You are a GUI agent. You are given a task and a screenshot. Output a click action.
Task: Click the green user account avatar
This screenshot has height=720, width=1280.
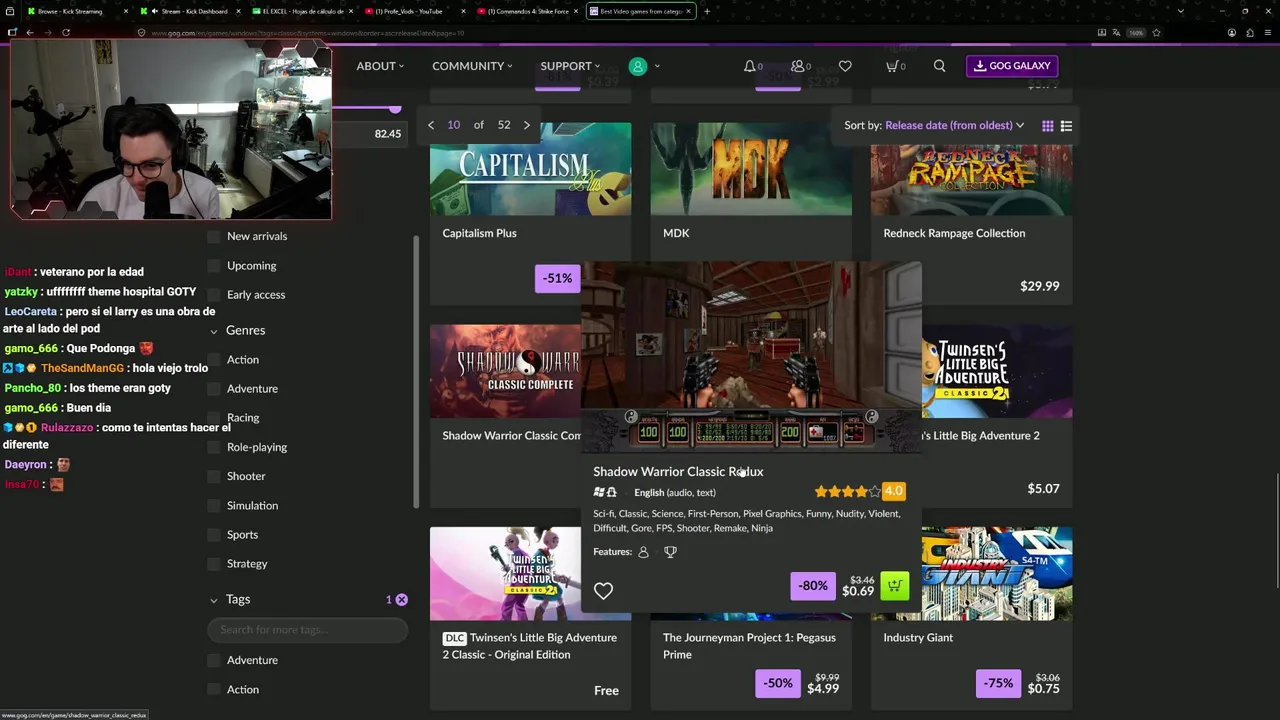point(638,66)
